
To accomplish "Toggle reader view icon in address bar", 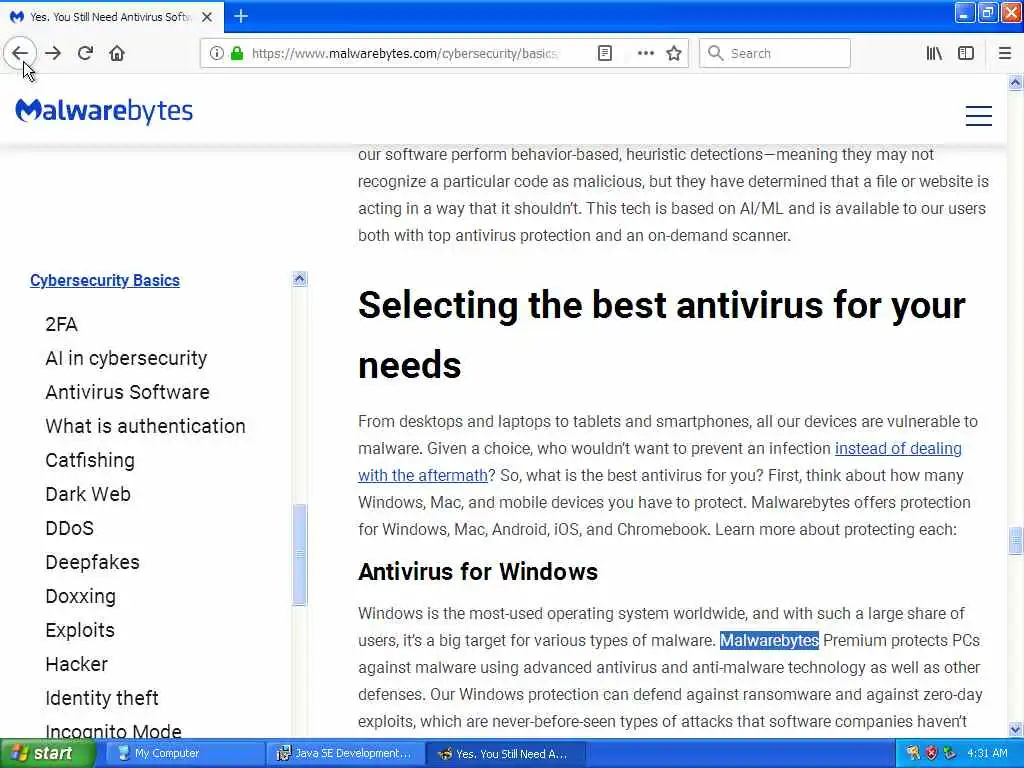I will (x=605, y=53).
